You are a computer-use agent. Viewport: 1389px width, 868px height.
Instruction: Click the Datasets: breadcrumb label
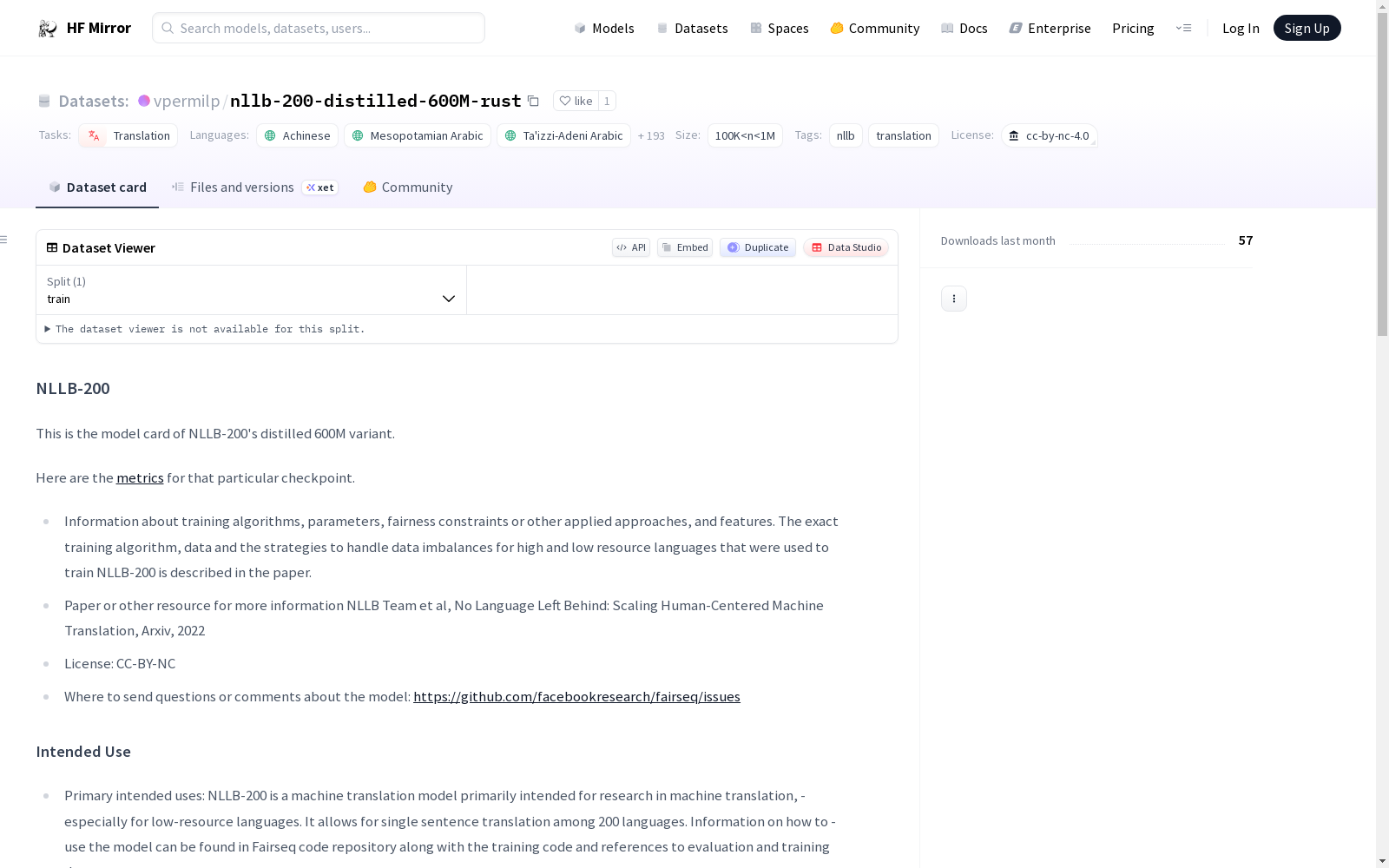click(94, 101)
